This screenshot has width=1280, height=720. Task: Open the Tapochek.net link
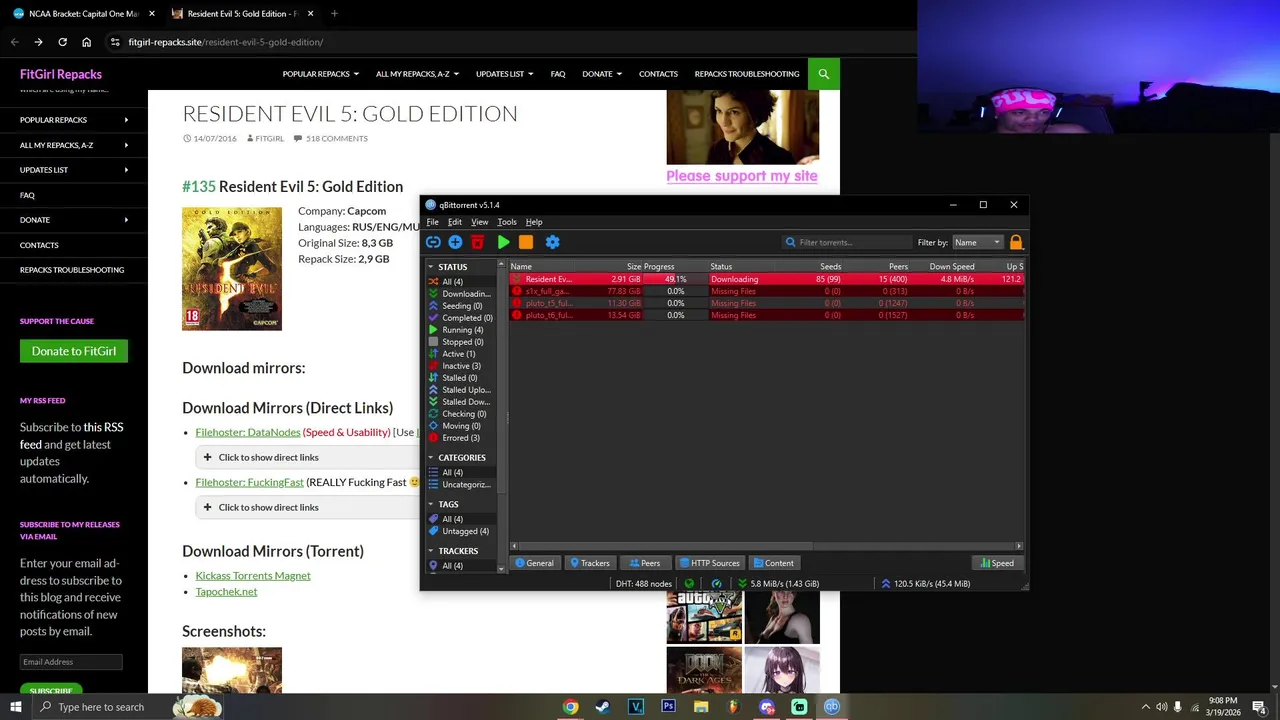click(x=226, y=591)
